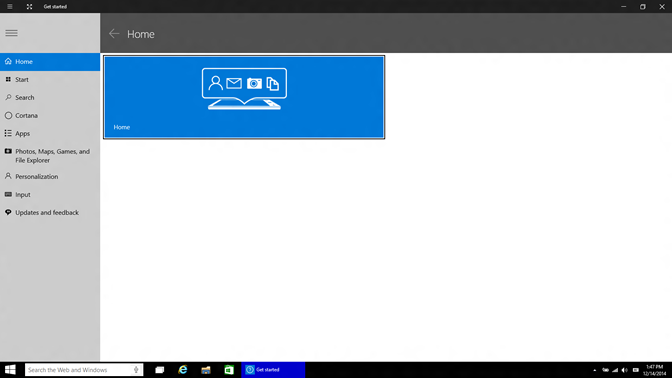The width and height of the screenshot is (672, 378).
Task: Restore down the Get started window
Action: pos(643,6)
